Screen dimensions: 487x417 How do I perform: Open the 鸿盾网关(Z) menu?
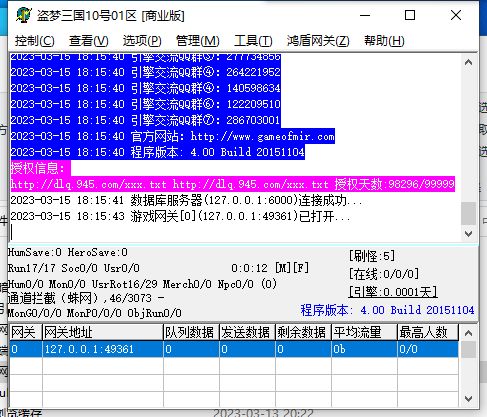coord(318,41)
